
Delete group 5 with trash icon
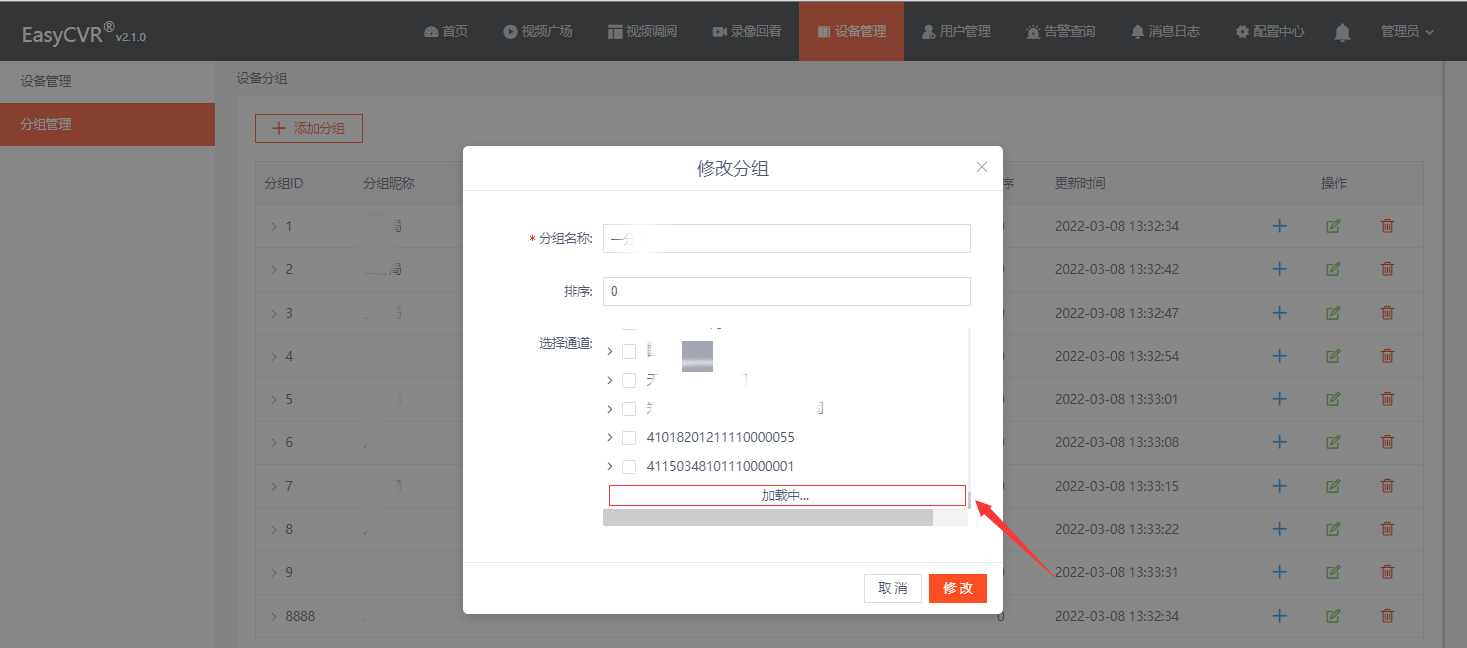pyautogui.click(x=1387, y=399)
